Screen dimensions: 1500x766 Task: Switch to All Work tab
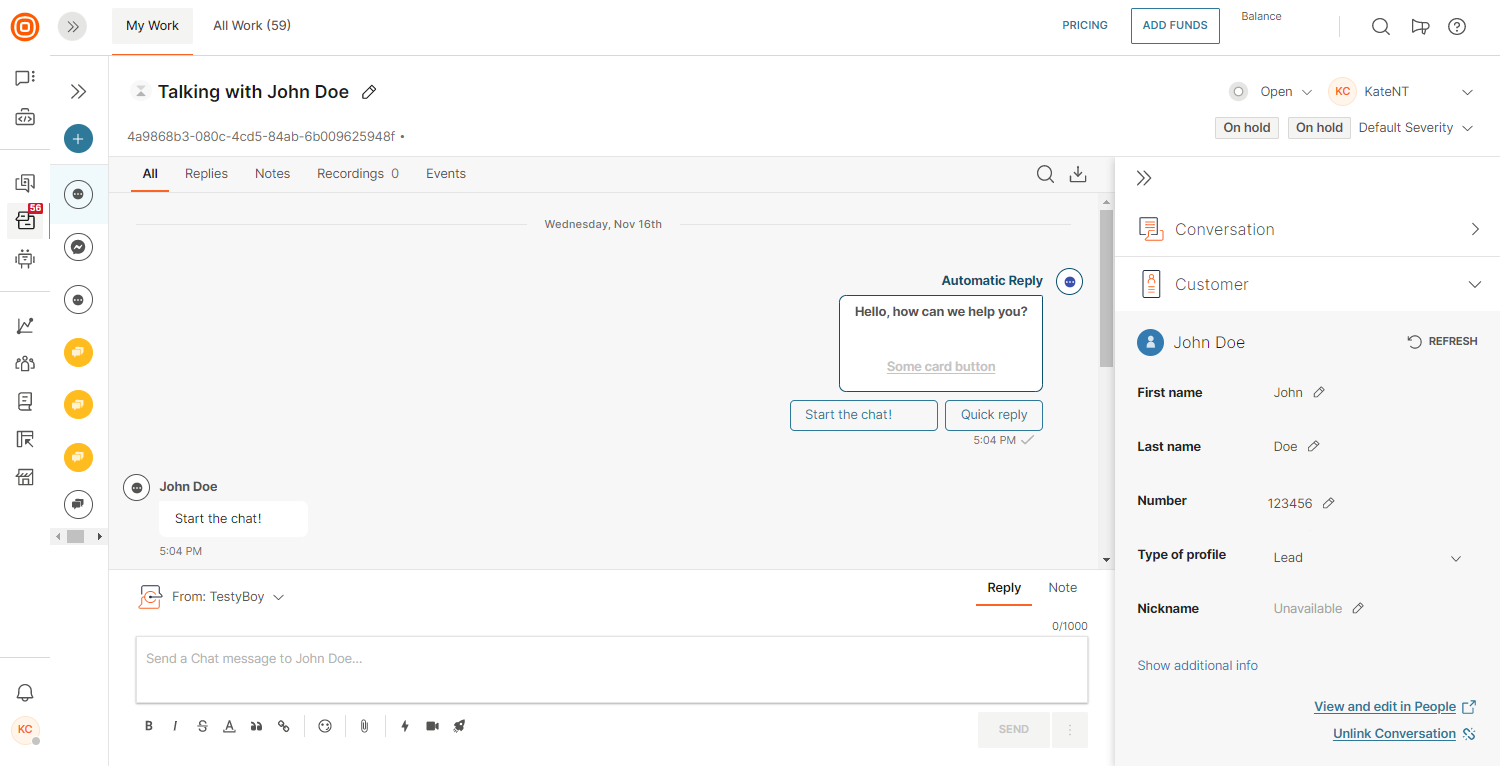pos(252,26)
